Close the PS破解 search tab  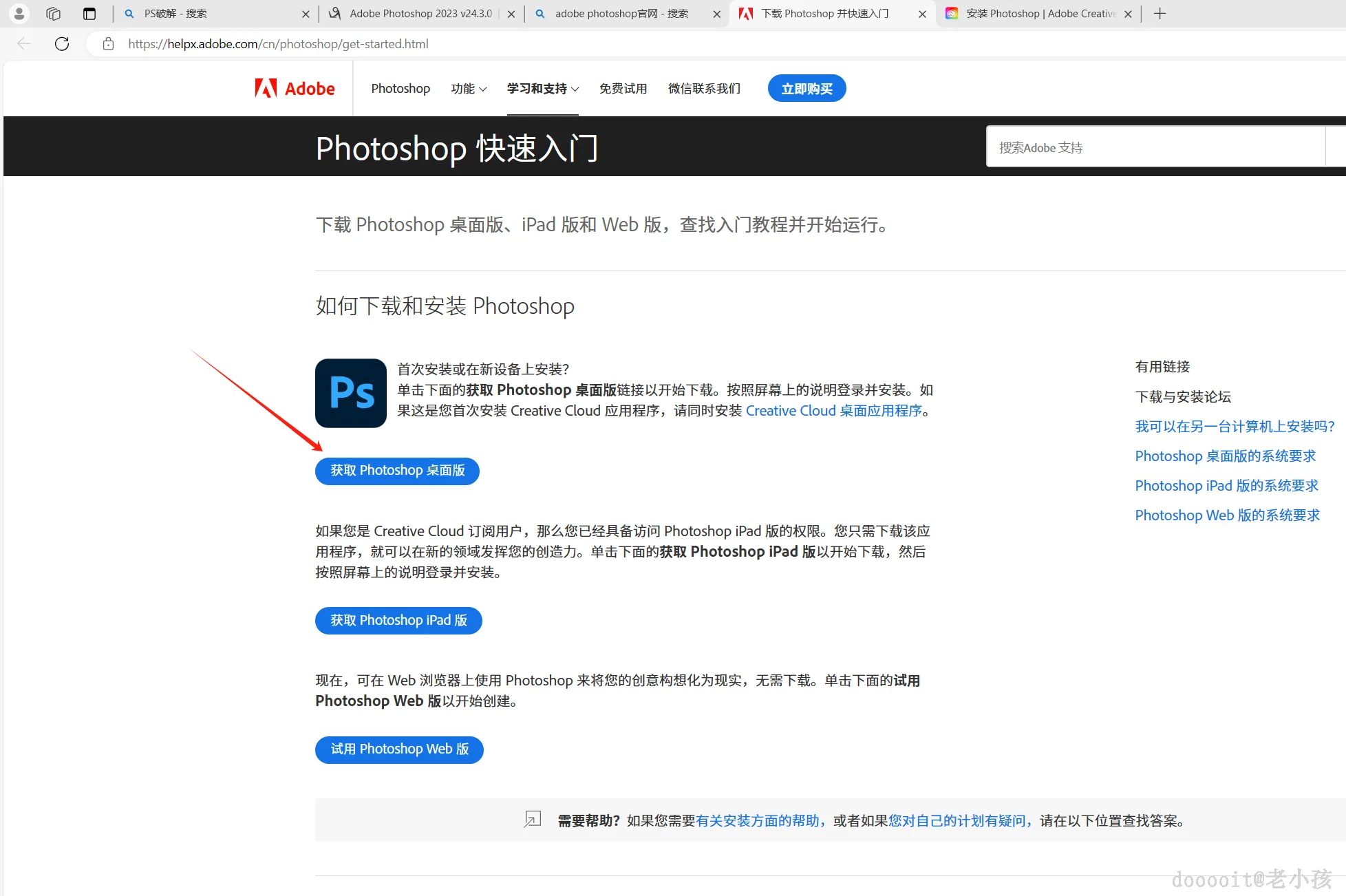click(306, 14)
